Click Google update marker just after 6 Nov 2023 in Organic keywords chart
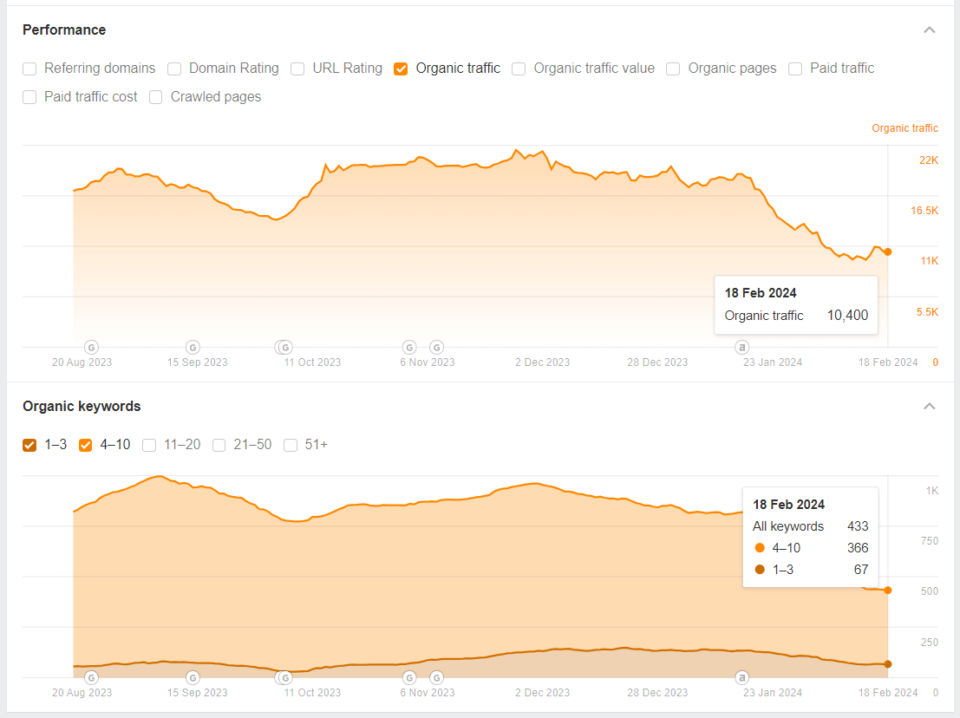The width and height of the screenshot is (960, 718). point(437,678)
